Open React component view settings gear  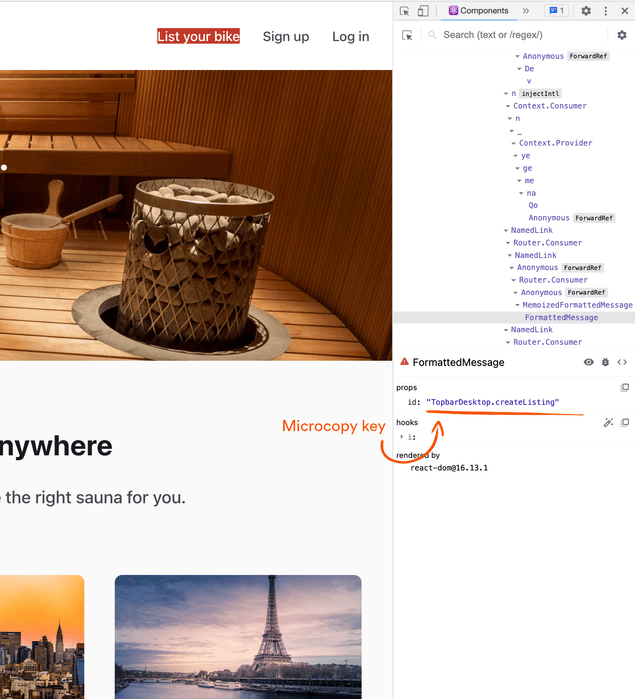tap(621, 35)
